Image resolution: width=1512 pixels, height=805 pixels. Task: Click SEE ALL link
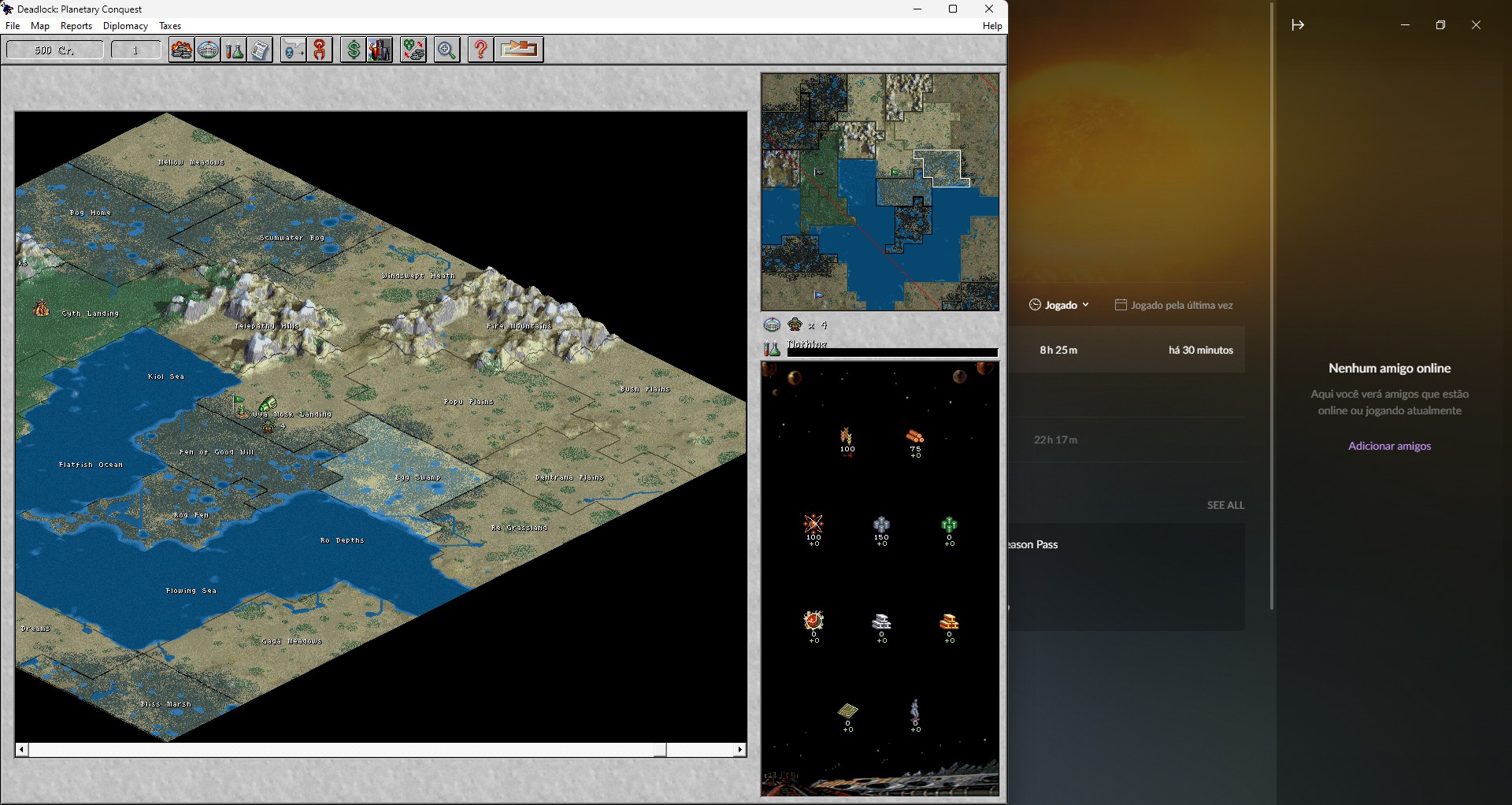pos(1225,505)
